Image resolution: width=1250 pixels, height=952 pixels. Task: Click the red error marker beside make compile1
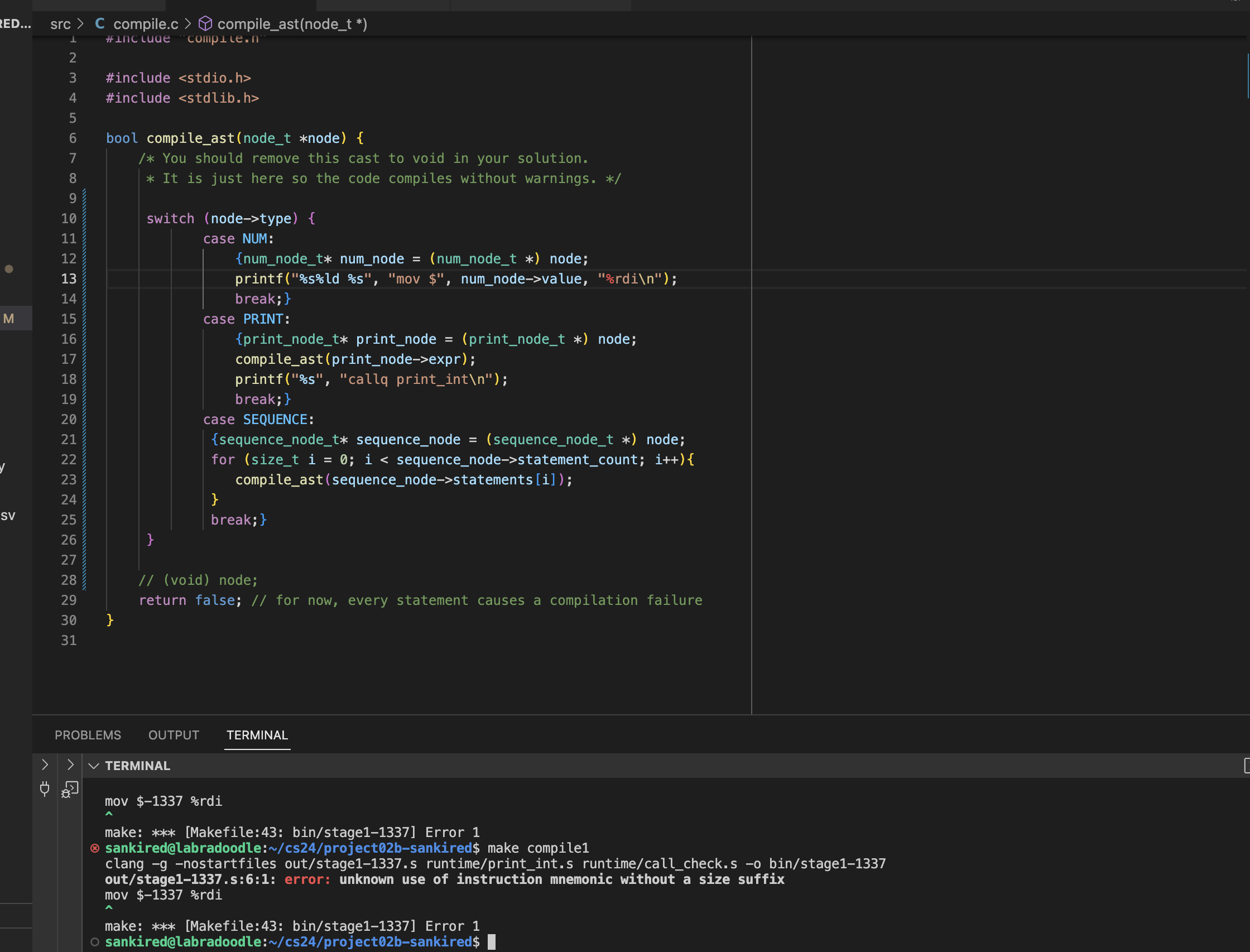(95, 848)
